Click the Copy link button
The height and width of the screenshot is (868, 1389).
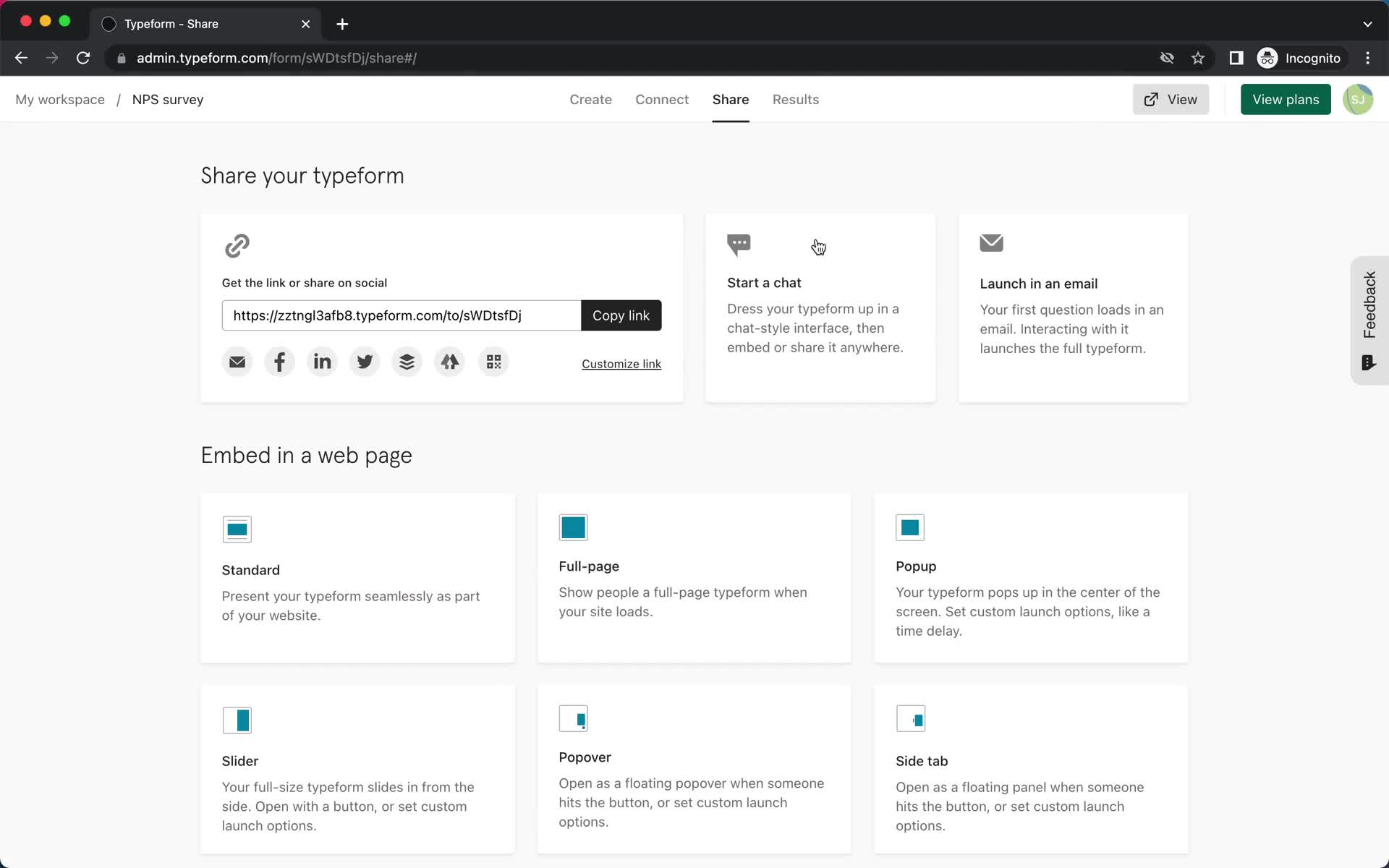[621, 315]
